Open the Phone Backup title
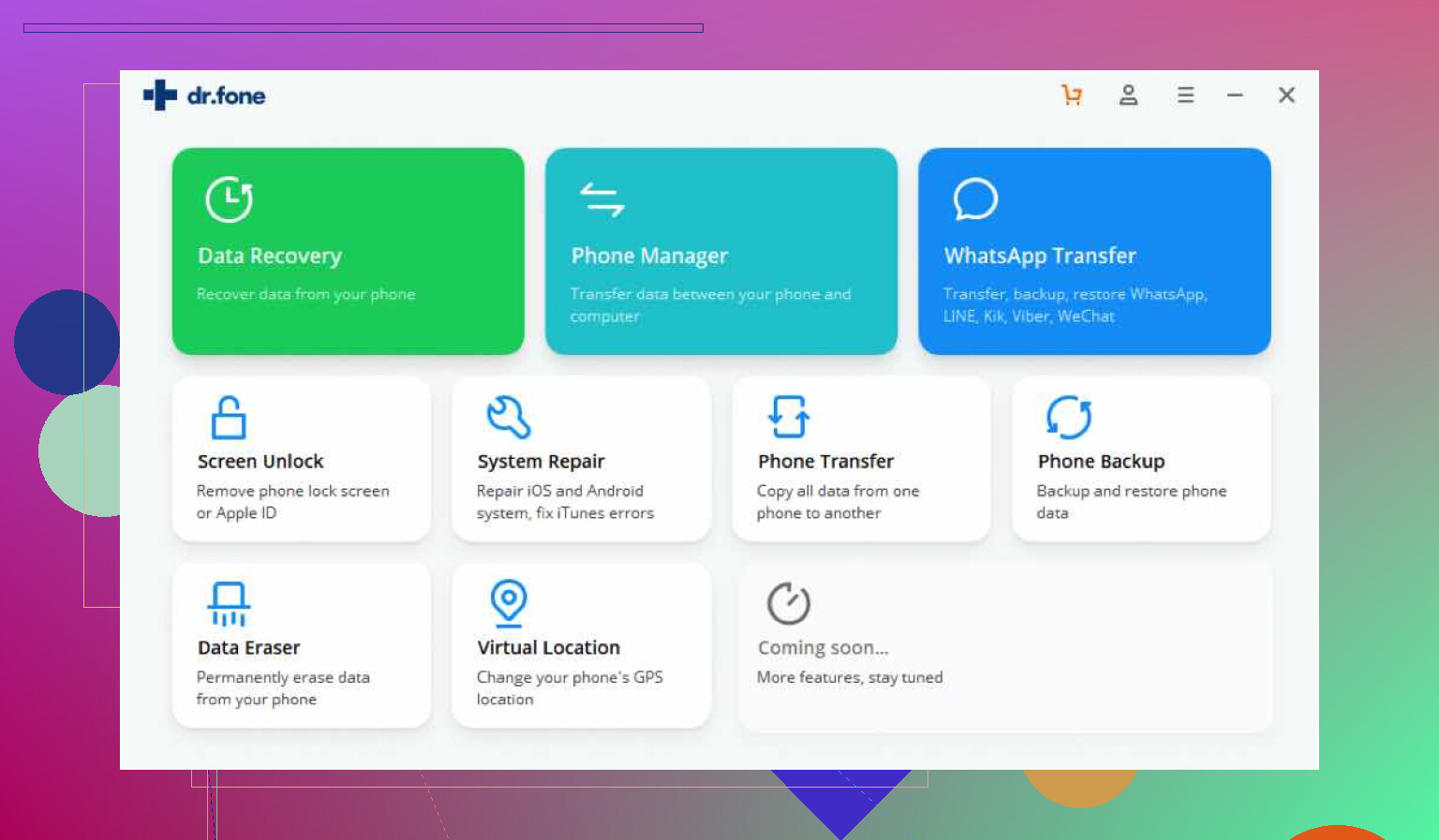This screenshot has height=840, width=1439. [1101, 462]
